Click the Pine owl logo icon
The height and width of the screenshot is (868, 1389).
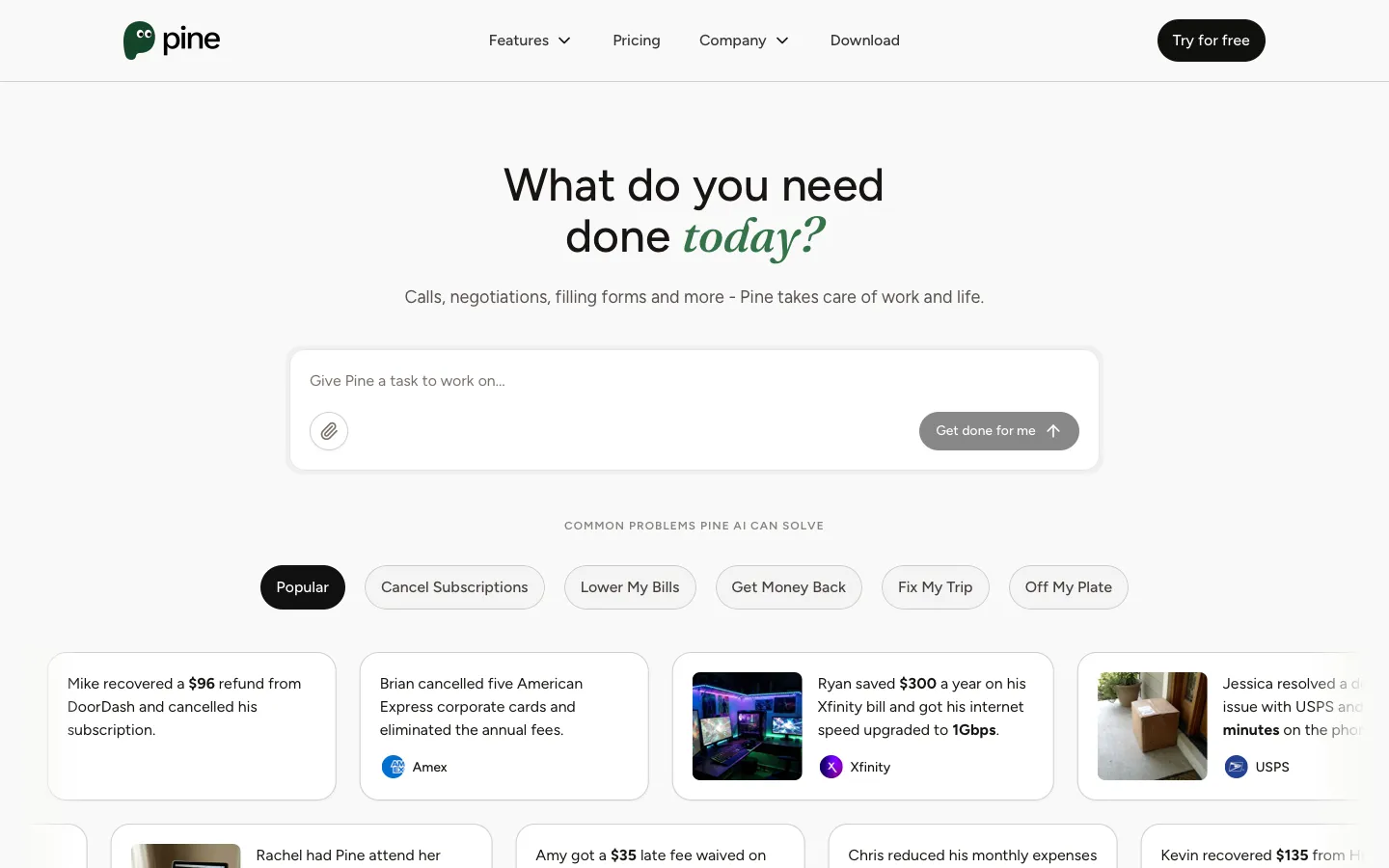click(139, 41)
